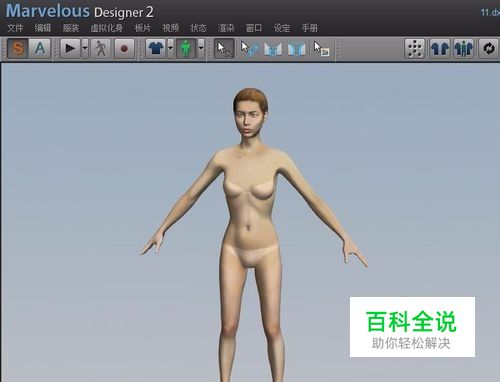Click the red record button
Image resolution: width=500 pixels, height=382 pixels.
pos(124,49)
